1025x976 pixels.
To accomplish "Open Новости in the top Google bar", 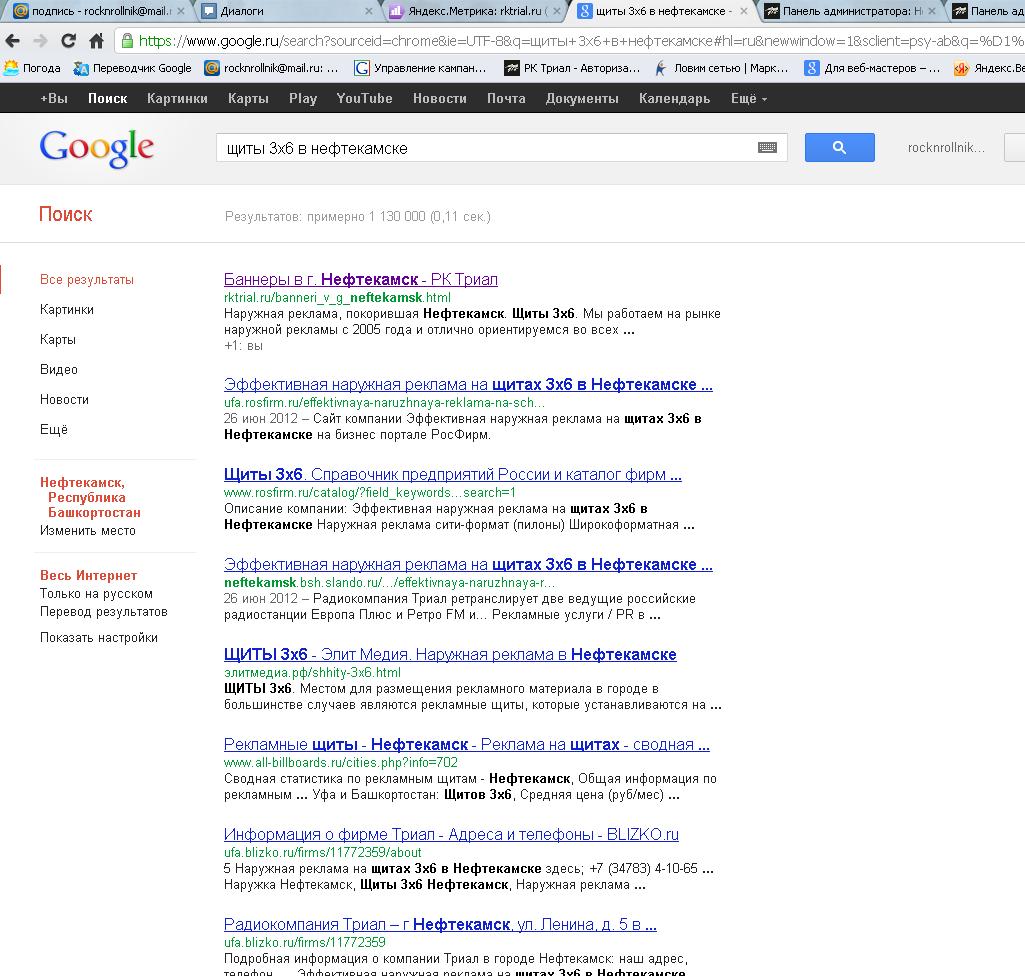I will [439, 99].
